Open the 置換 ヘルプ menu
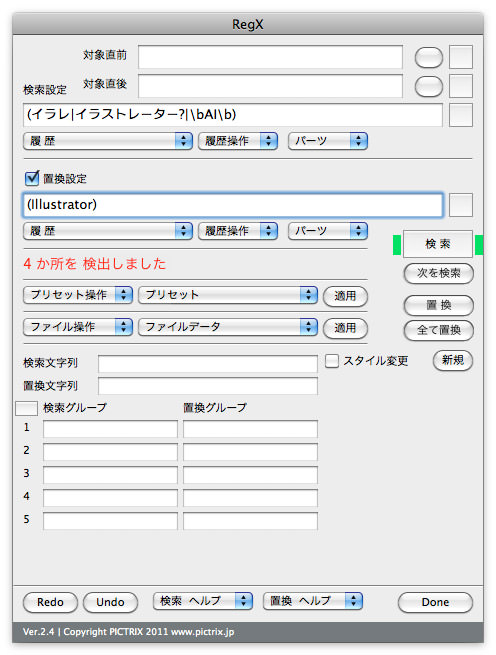This screenshot has height=655, width=496. [313, 601]
